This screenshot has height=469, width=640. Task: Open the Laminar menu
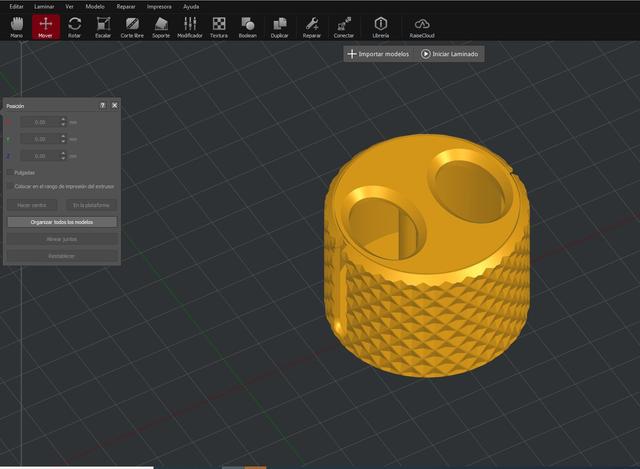(44, 7)
